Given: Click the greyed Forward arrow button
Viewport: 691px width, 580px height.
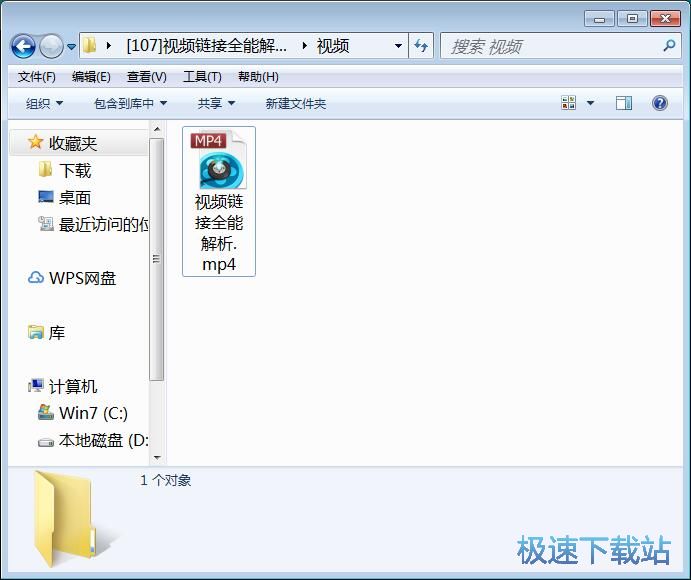Looking at the screenshot, I should [x=52, y=46].
